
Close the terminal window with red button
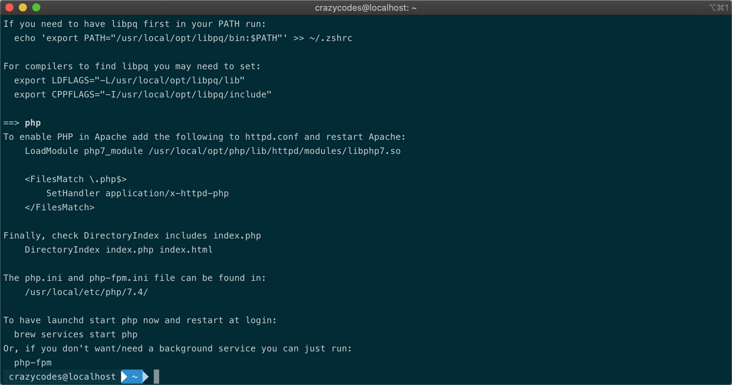(x=9, y=7)
